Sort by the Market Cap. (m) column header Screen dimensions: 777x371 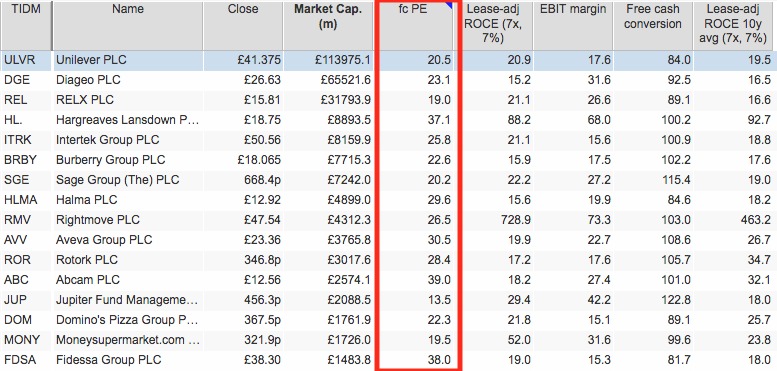[x=328, y=25]
